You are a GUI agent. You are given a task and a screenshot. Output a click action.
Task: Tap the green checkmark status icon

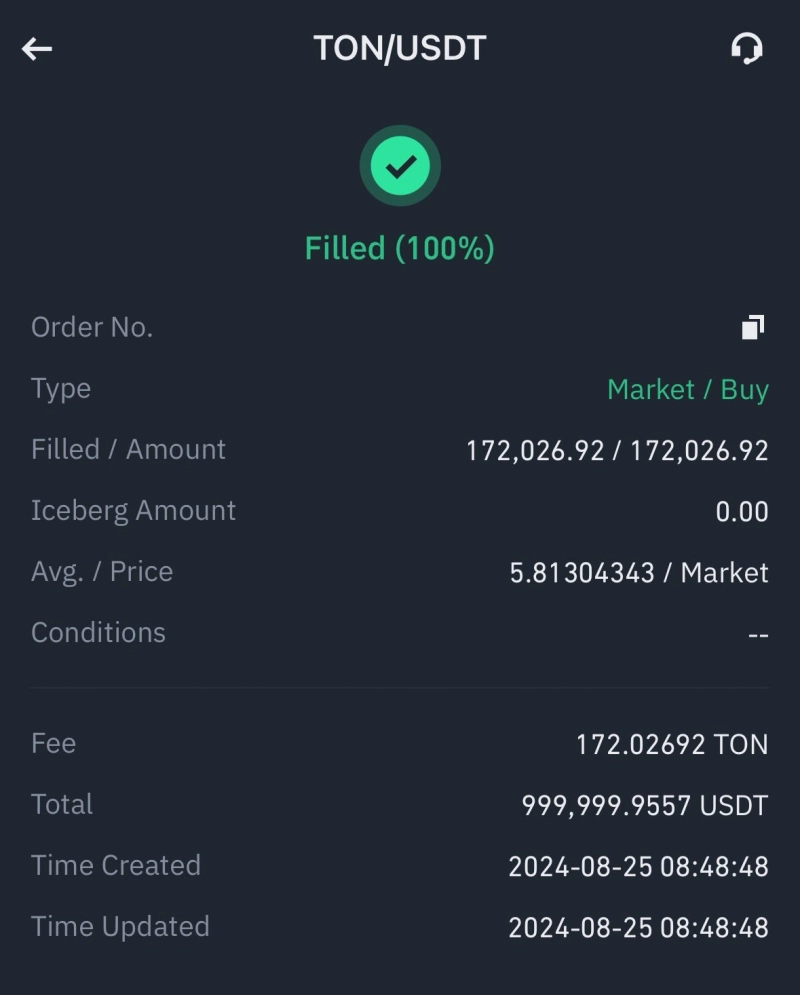point(400,166)
